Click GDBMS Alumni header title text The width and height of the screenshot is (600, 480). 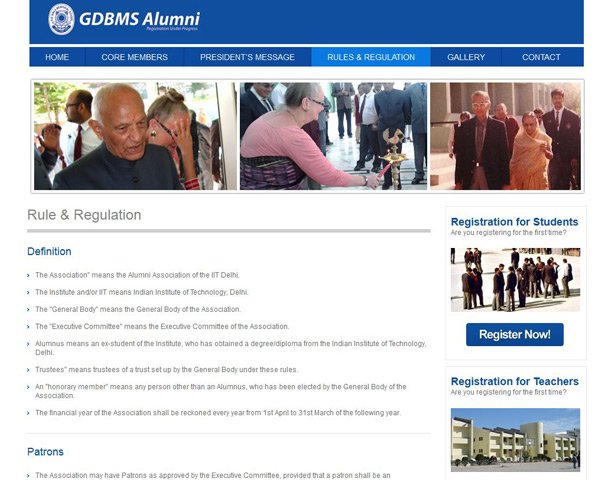(140, 19)
